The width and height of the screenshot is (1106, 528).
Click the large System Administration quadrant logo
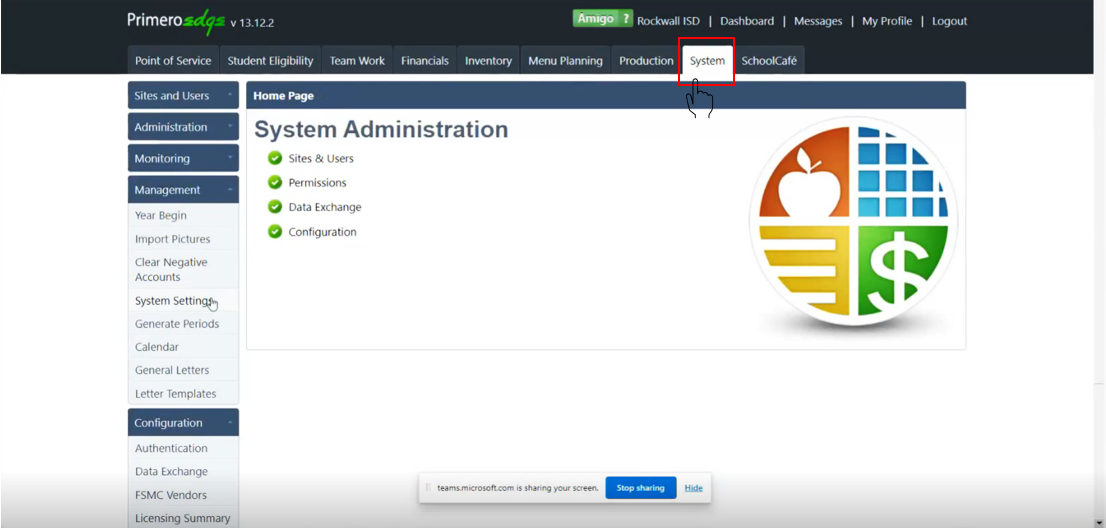click(853, 225)
